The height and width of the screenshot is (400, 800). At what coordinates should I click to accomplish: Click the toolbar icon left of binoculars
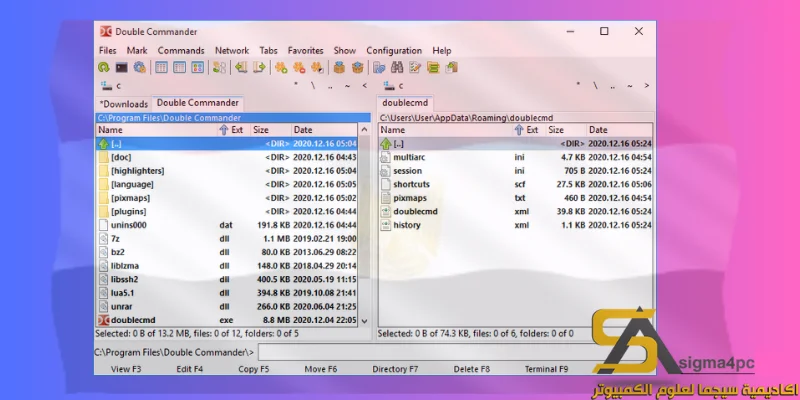379,67
